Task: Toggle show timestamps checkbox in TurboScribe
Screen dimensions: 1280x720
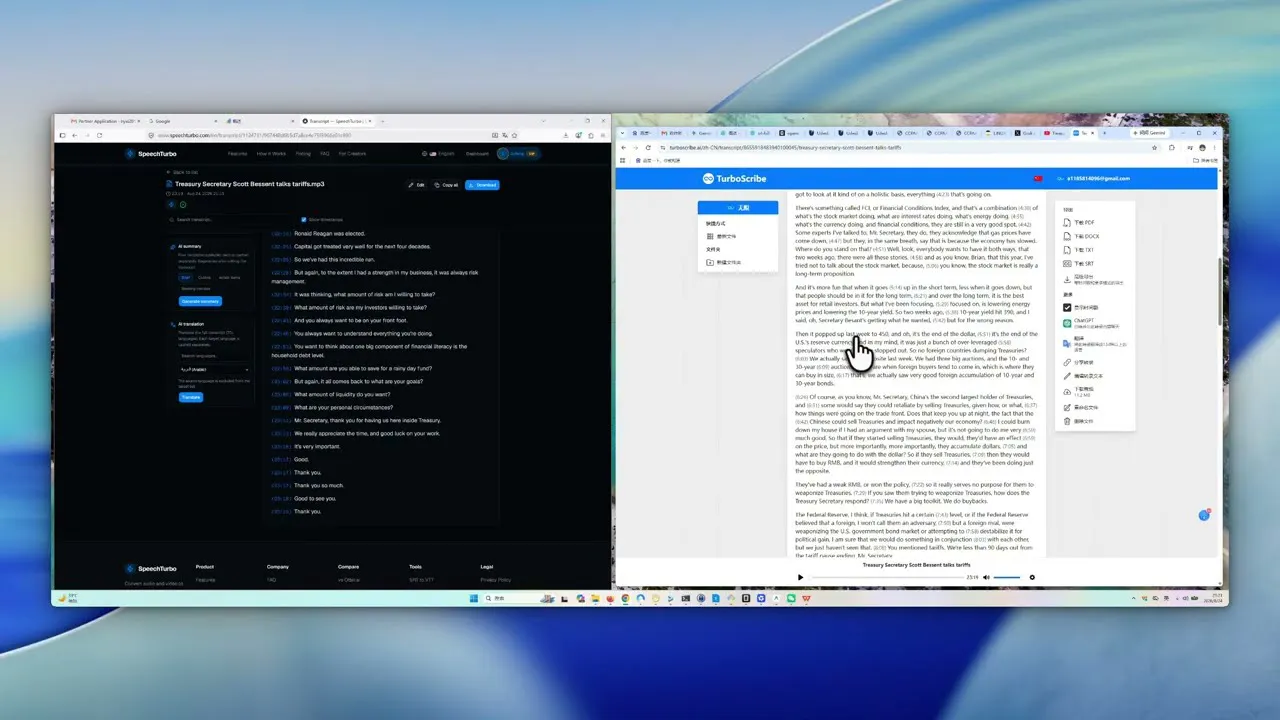Action: point(1067,308)
